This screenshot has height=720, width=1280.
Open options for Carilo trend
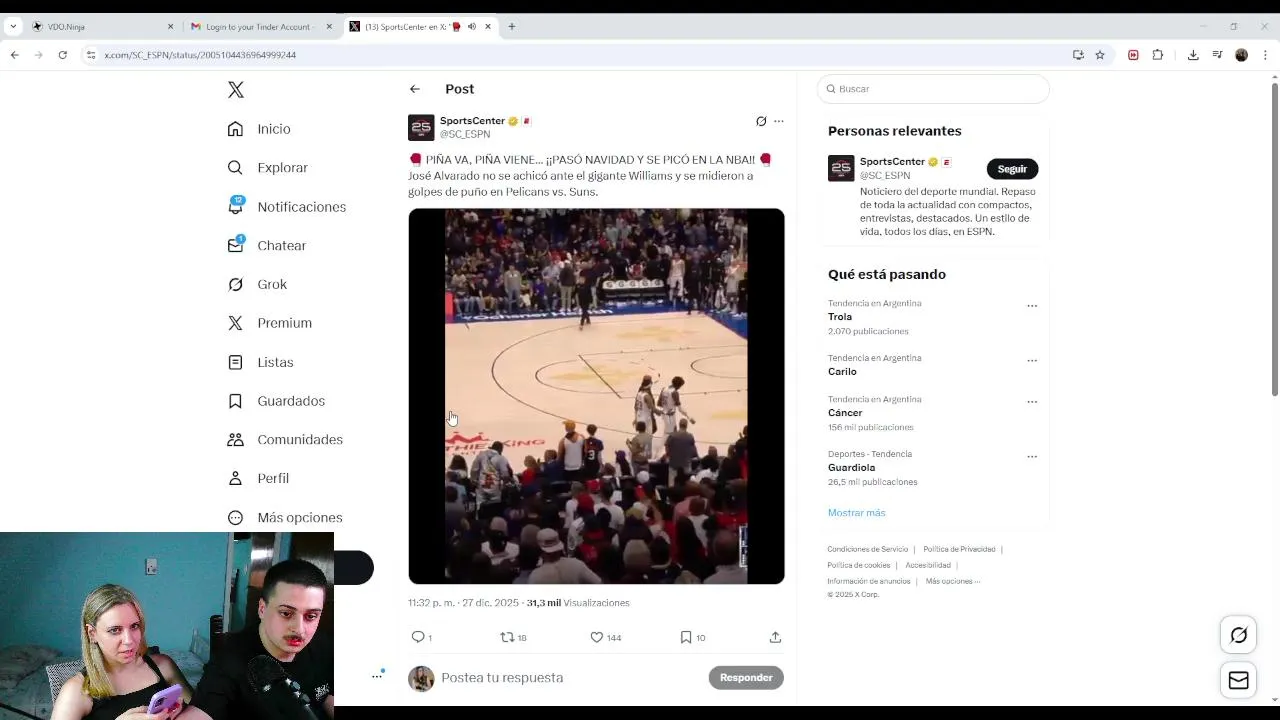tap(1032, 360)
